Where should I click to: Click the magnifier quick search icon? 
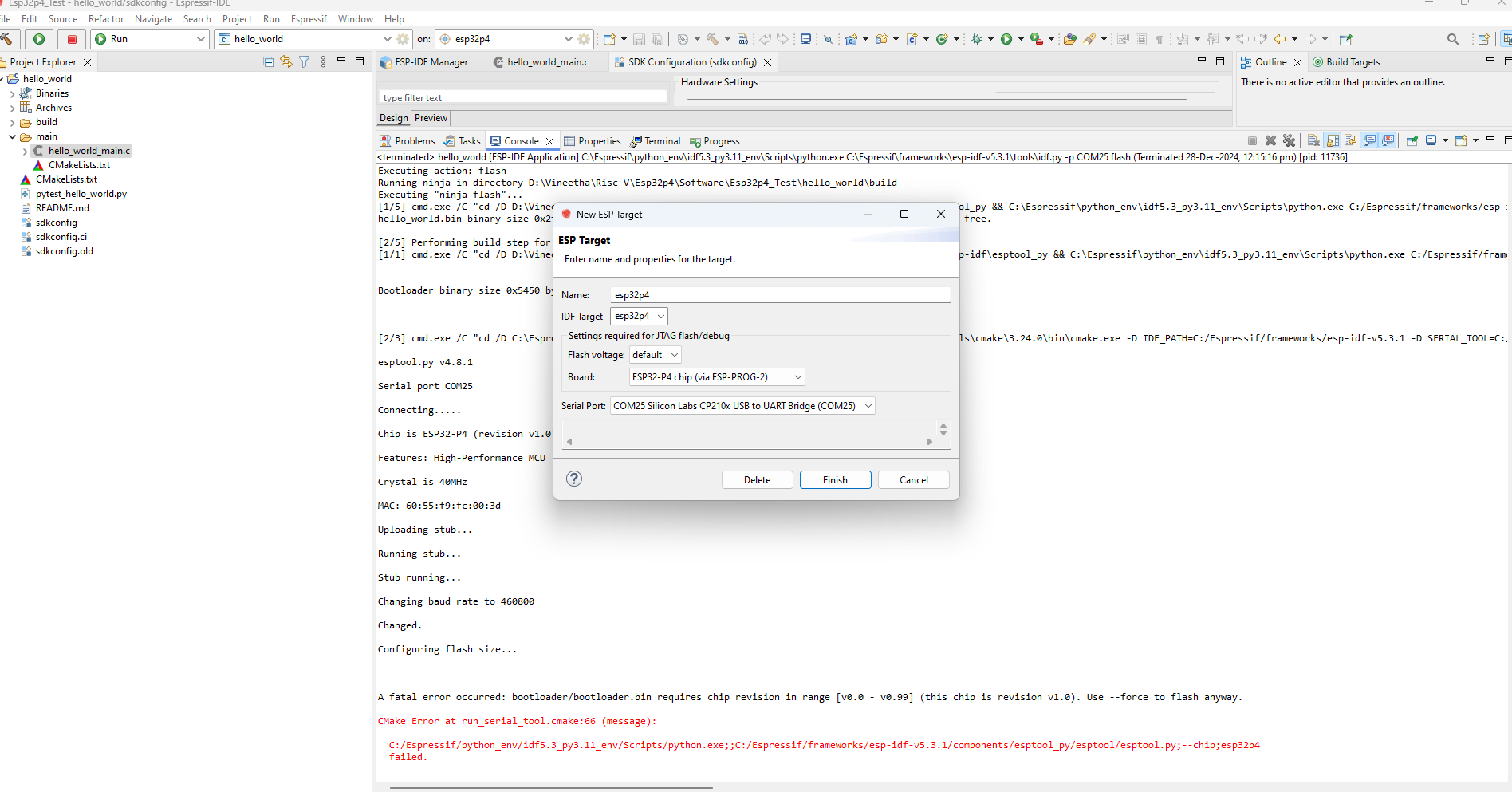pyautogui.click(x=1453, y=38)
